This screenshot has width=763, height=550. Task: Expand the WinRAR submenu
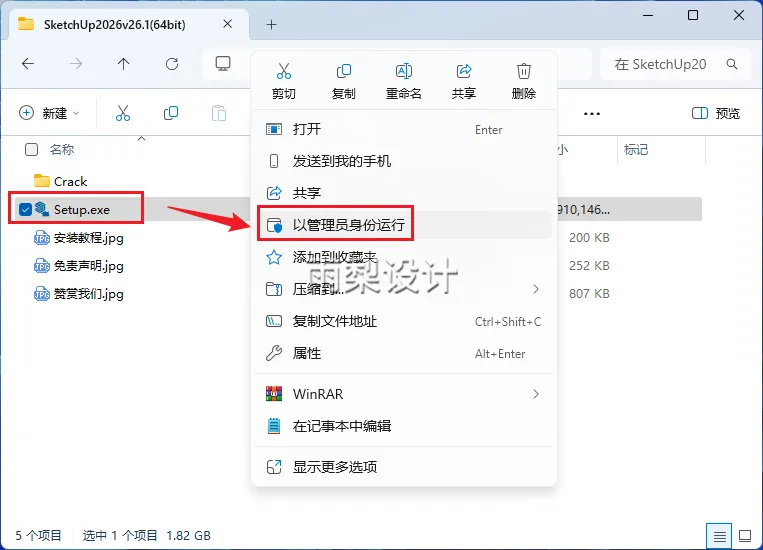tap(403, 394)
